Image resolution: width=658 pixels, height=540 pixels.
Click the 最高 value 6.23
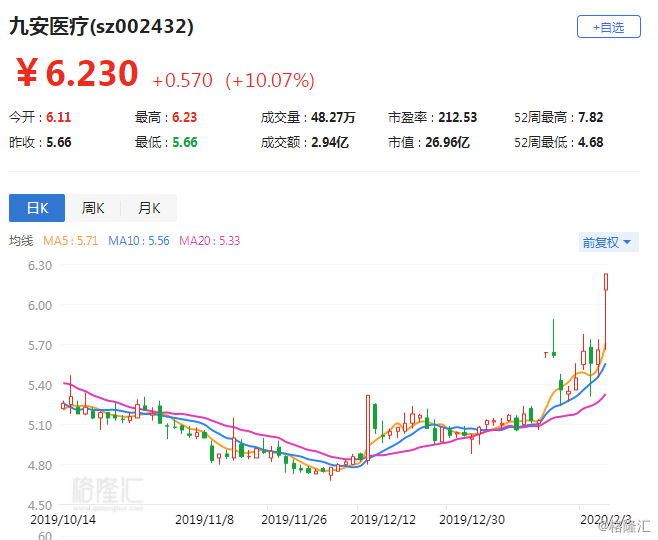pos(184,117)
